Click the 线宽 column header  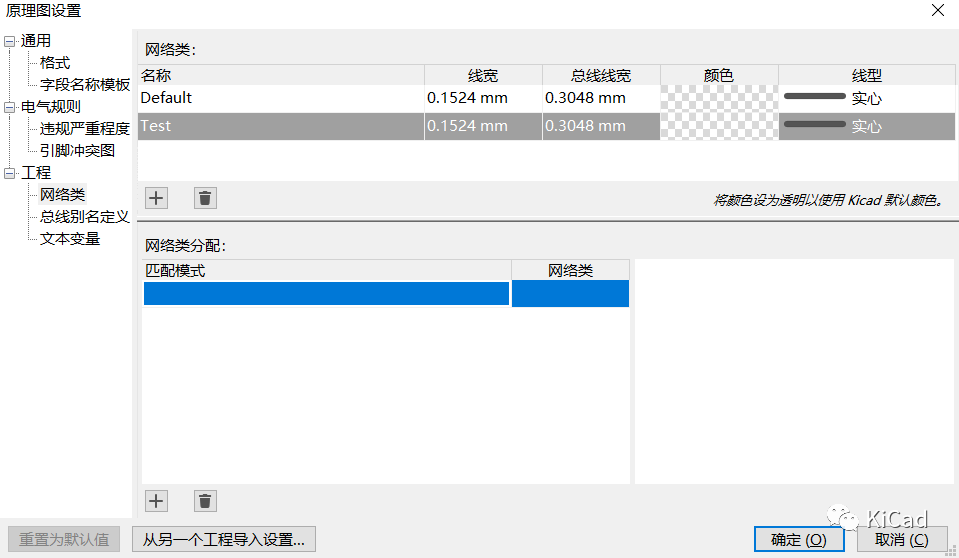click(x=483, y=75)
